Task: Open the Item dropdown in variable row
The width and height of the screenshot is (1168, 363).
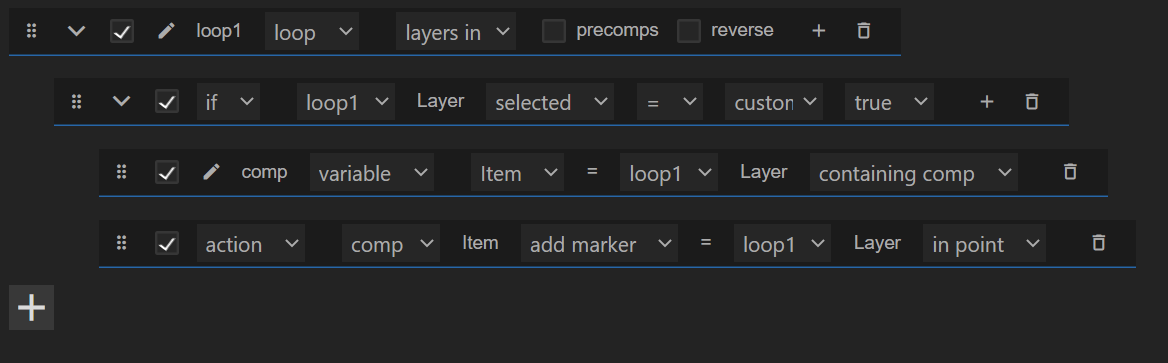Action: coord(517,173)
